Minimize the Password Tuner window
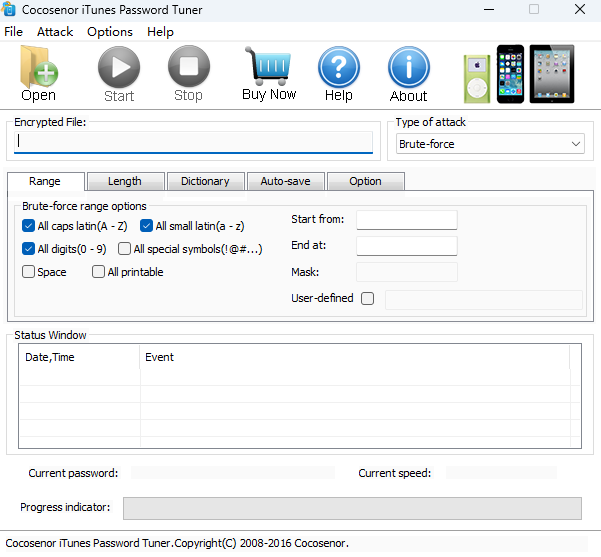The width and height of the screenshot is (601, 557). [x=489, y=9]
